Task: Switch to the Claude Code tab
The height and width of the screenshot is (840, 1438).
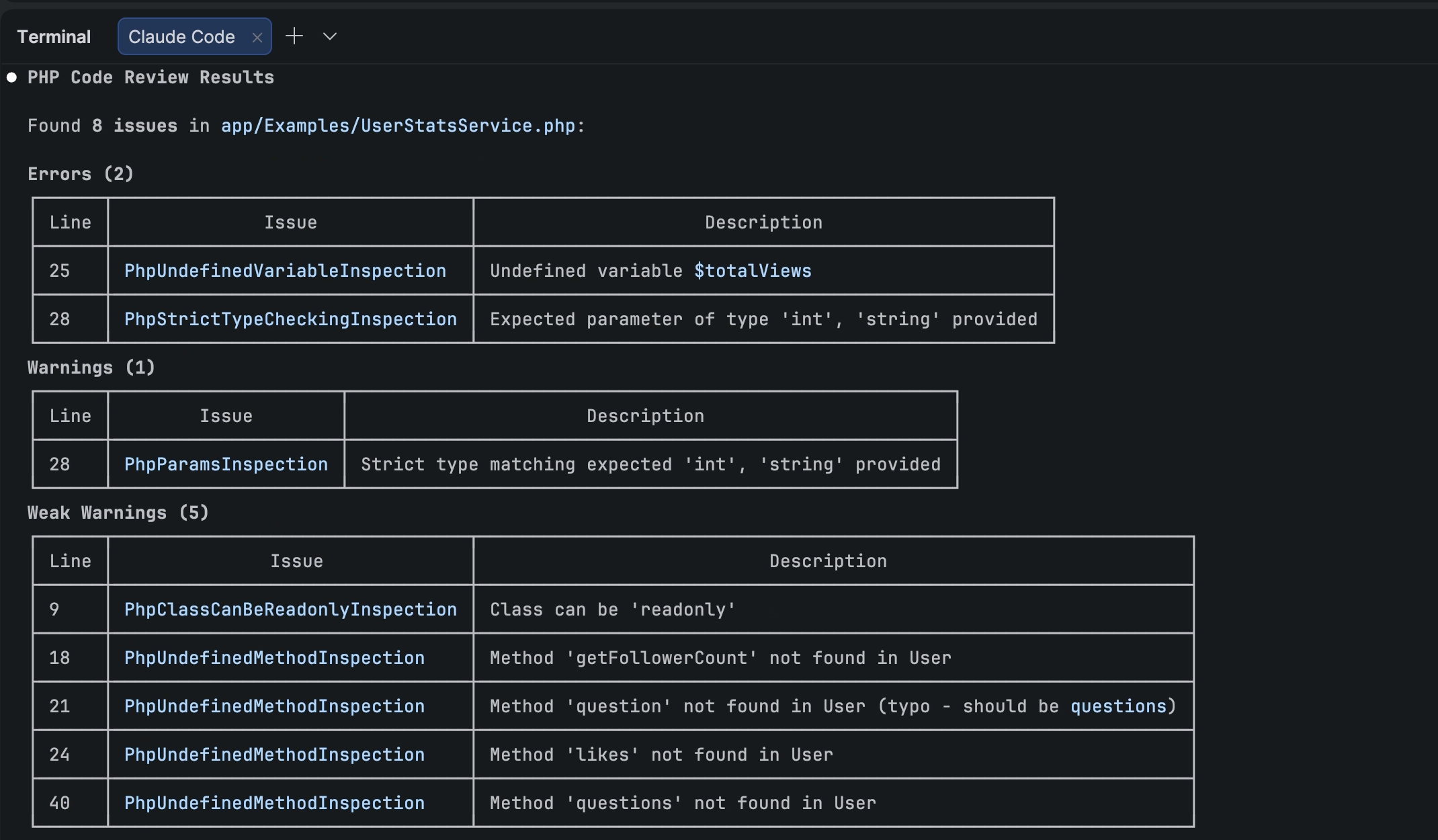Action: coord(181,37)
